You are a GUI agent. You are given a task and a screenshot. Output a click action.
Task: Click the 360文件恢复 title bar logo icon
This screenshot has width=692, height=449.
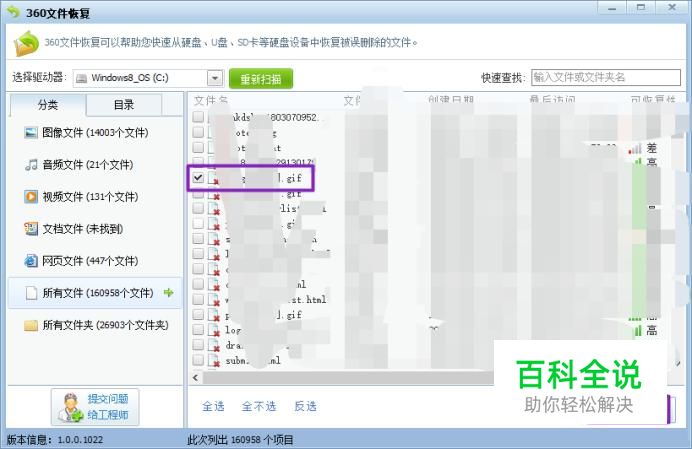[13, 12]
